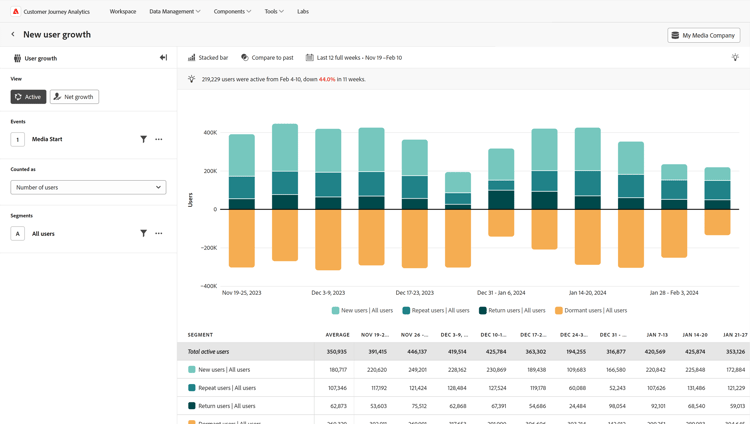Viewport: 750px width, 424px height.
Task: Click the Adobe logo icon
Action: click(x=15, y=12)
